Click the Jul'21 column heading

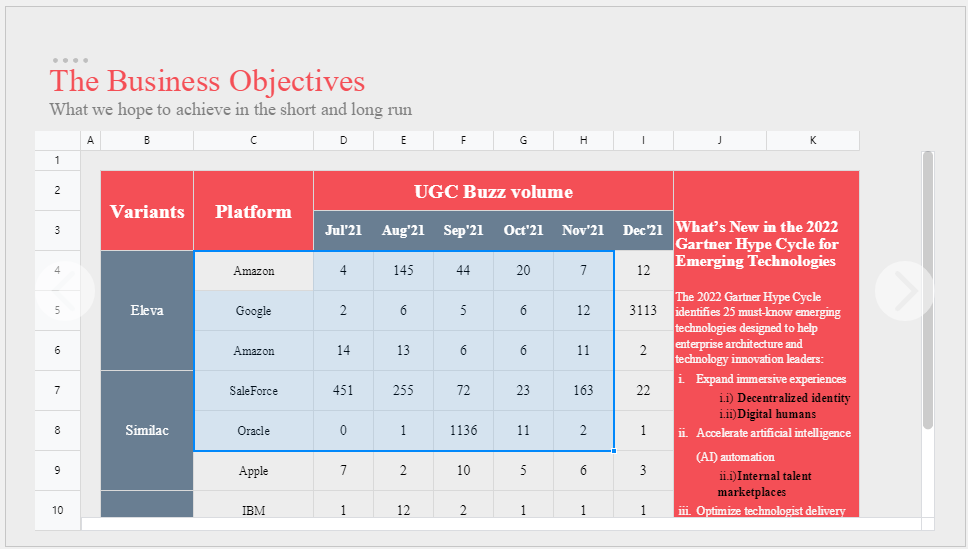tap(343, 230)
